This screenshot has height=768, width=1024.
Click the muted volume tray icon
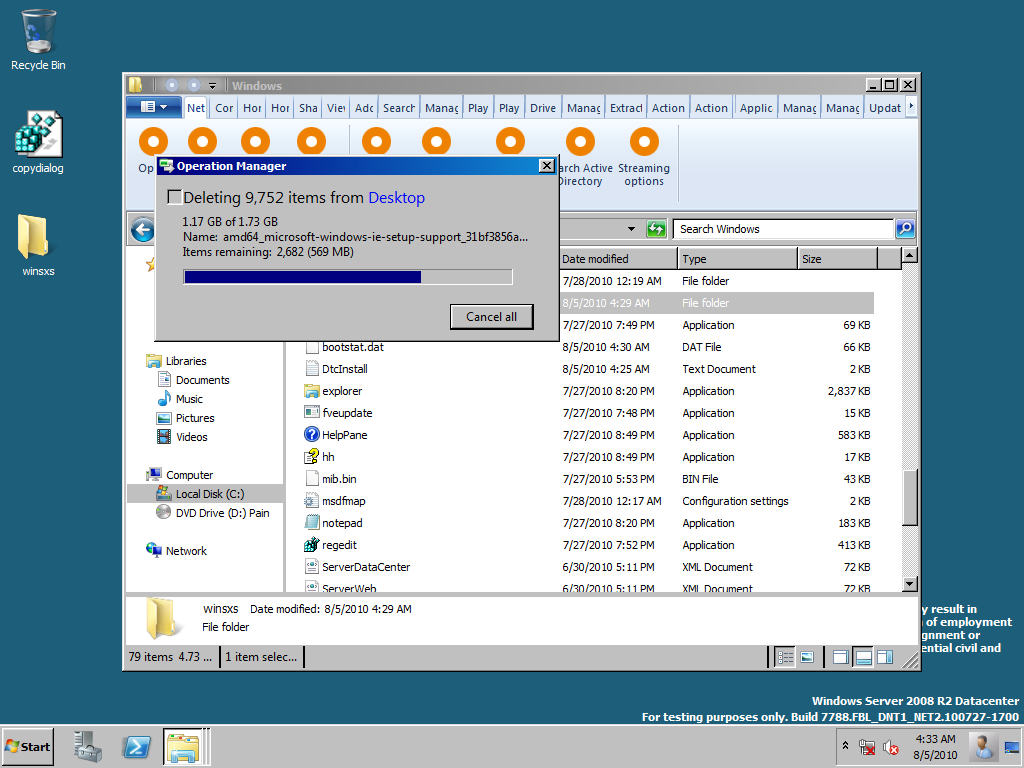point(890,746)
